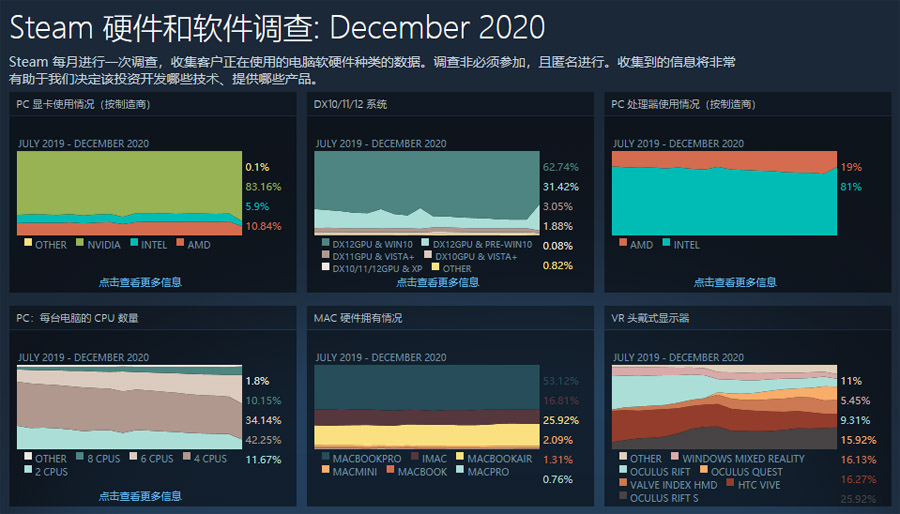This screenshot has width=900, height=514.
Task: Click the HTC VIVE legend swatch
Action: [x=730, y=482]
